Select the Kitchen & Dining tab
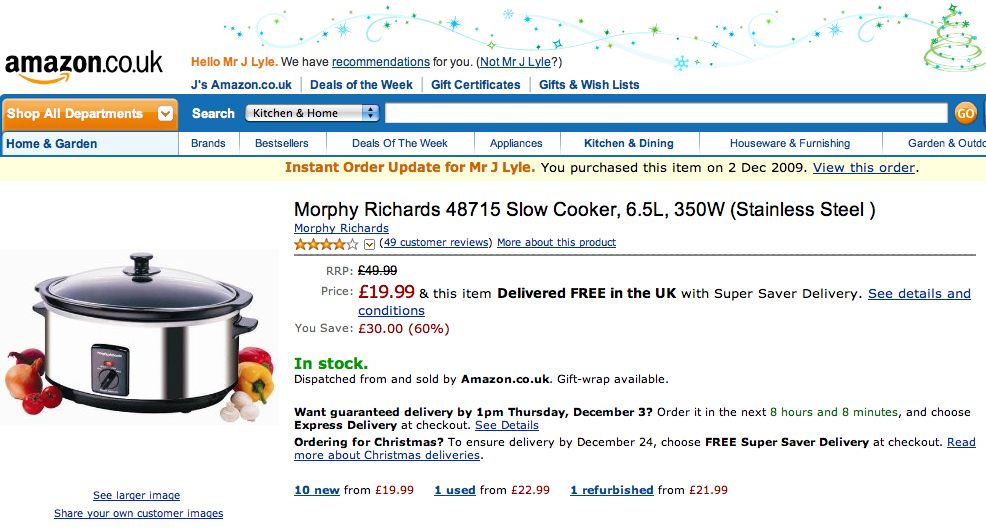The width and height of the screenshot is (986, 530). (628, 143)
